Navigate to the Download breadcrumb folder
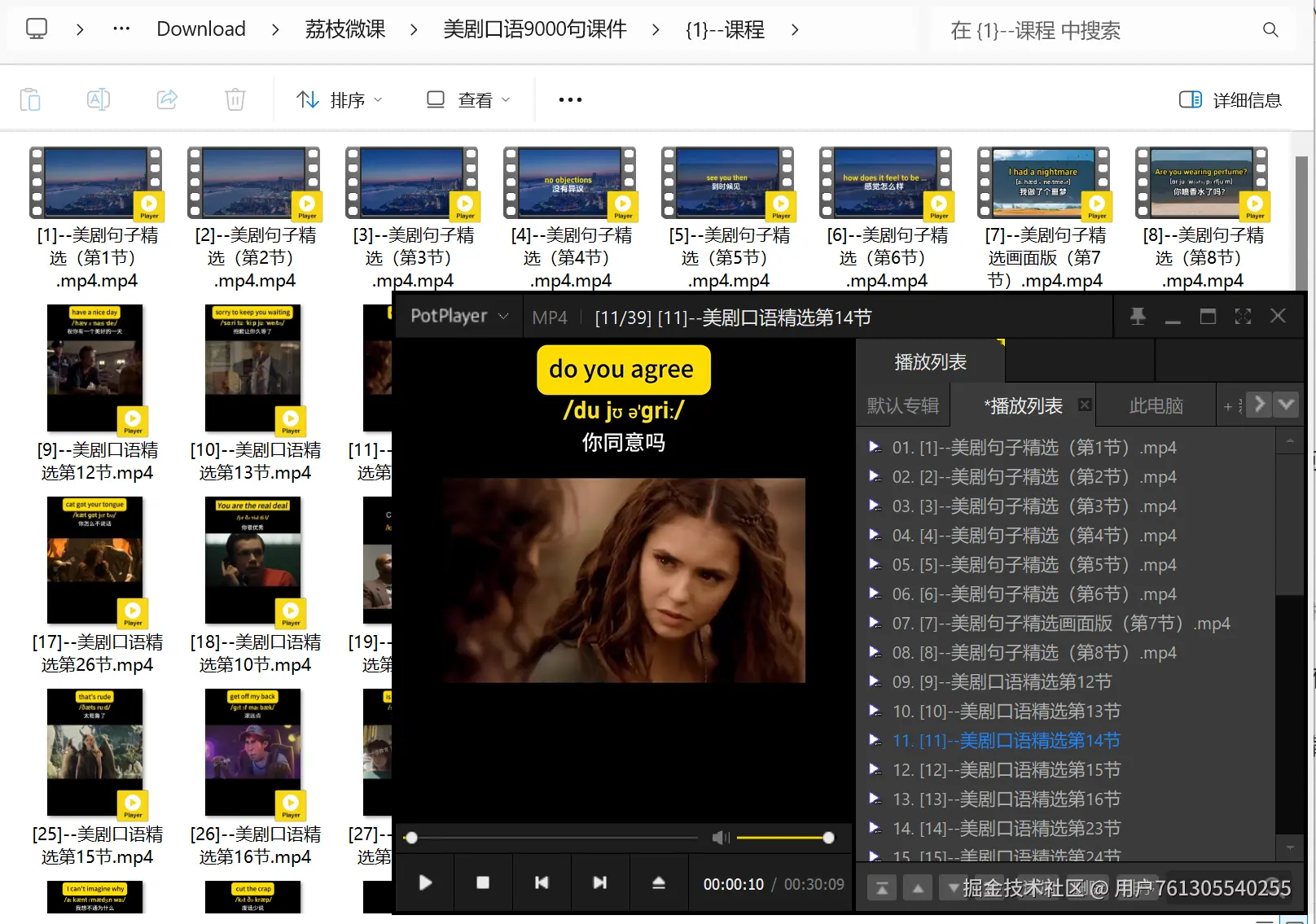Image resolution: width=1316 pixels, height=924 pixels. point(201,29)
